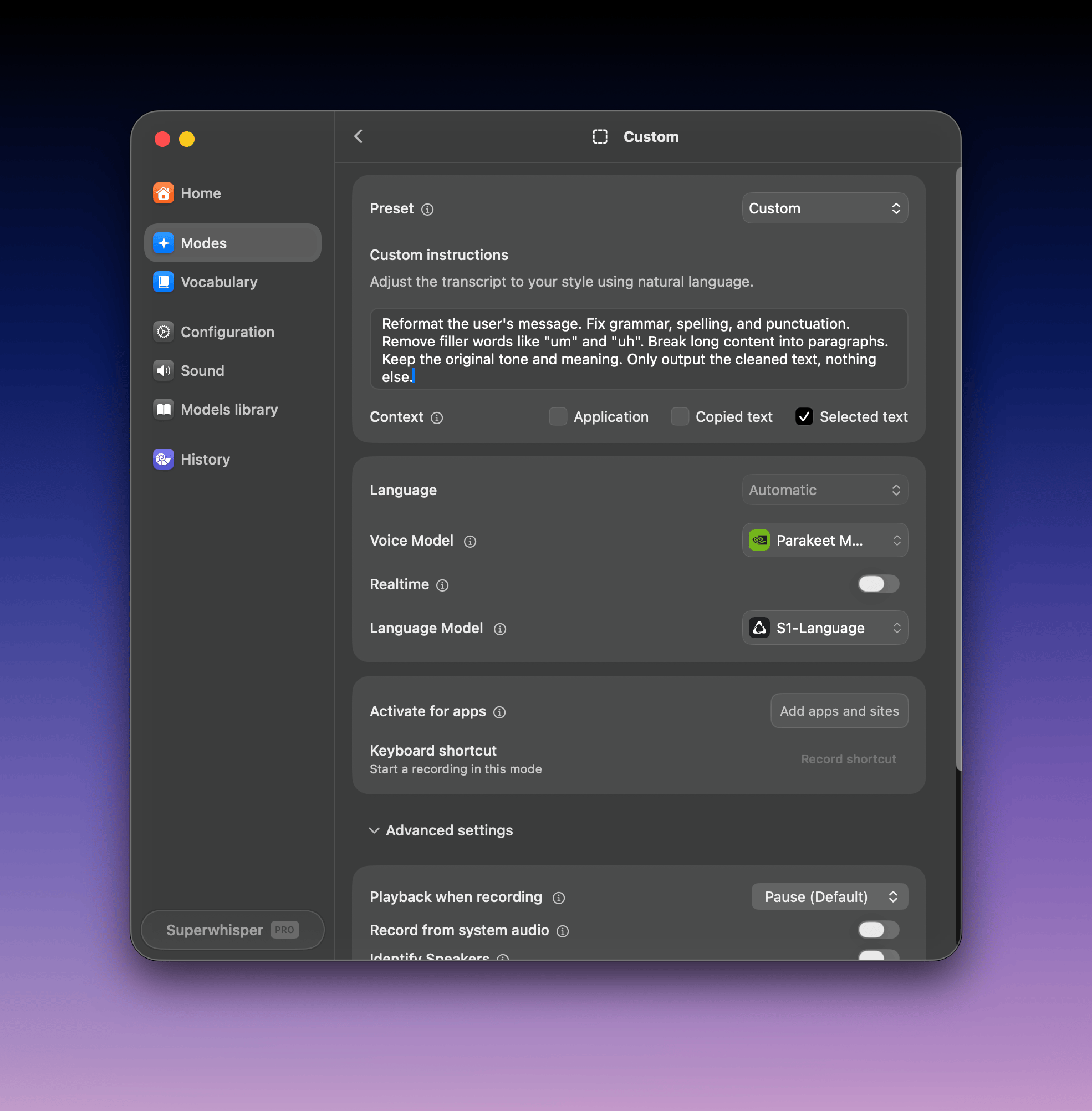Open Models library in sidebar
This screenshot has width=1092, height=1111.
point(232,410)
